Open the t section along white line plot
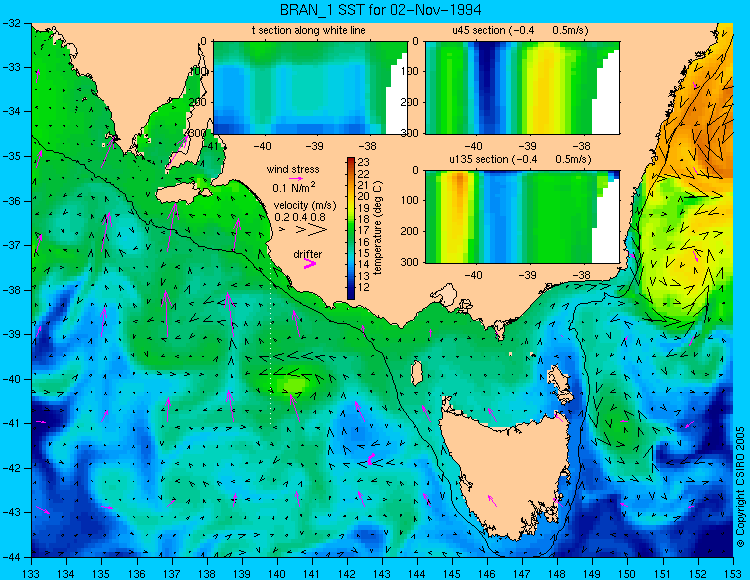 [x=310, y=88]
